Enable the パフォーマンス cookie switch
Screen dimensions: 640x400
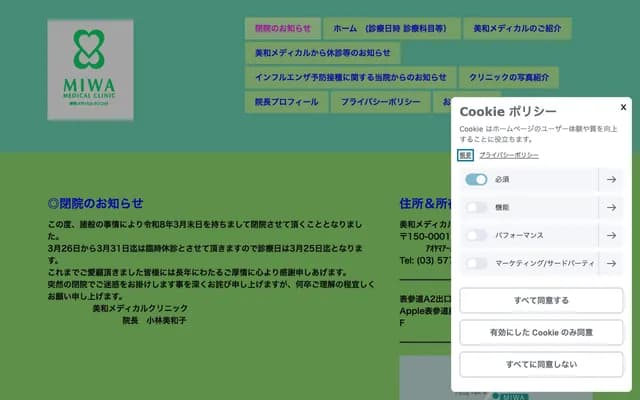coord(476,236)
